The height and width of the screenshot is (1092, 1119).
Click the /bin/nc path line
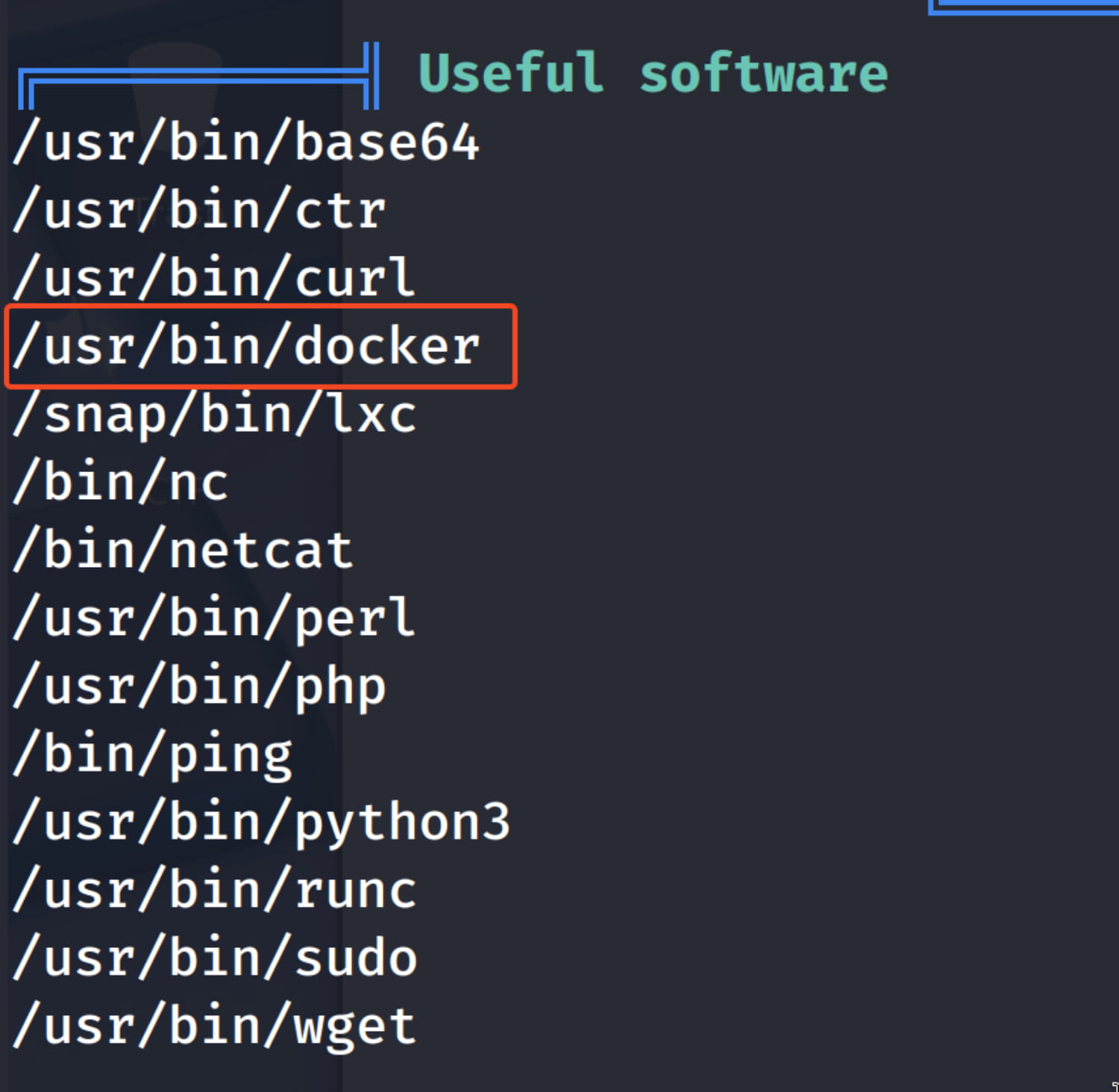[121, 483]
